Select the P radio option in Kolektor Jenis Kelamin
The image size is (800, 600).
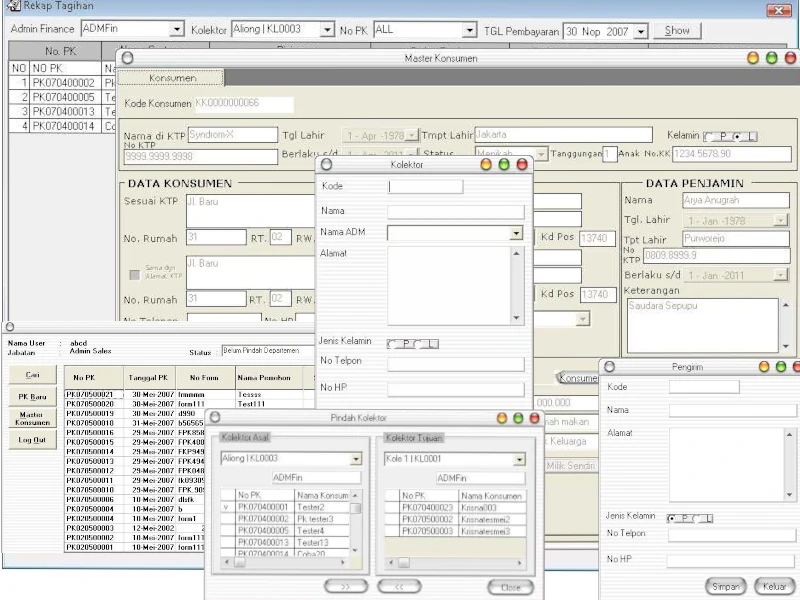[x=394, y=344]
